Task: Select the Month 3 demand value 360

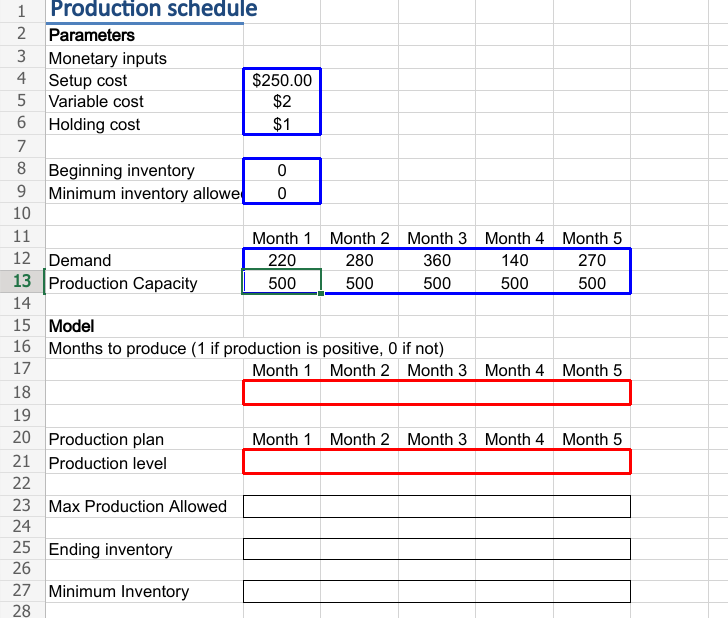Action: pos(437,260)
